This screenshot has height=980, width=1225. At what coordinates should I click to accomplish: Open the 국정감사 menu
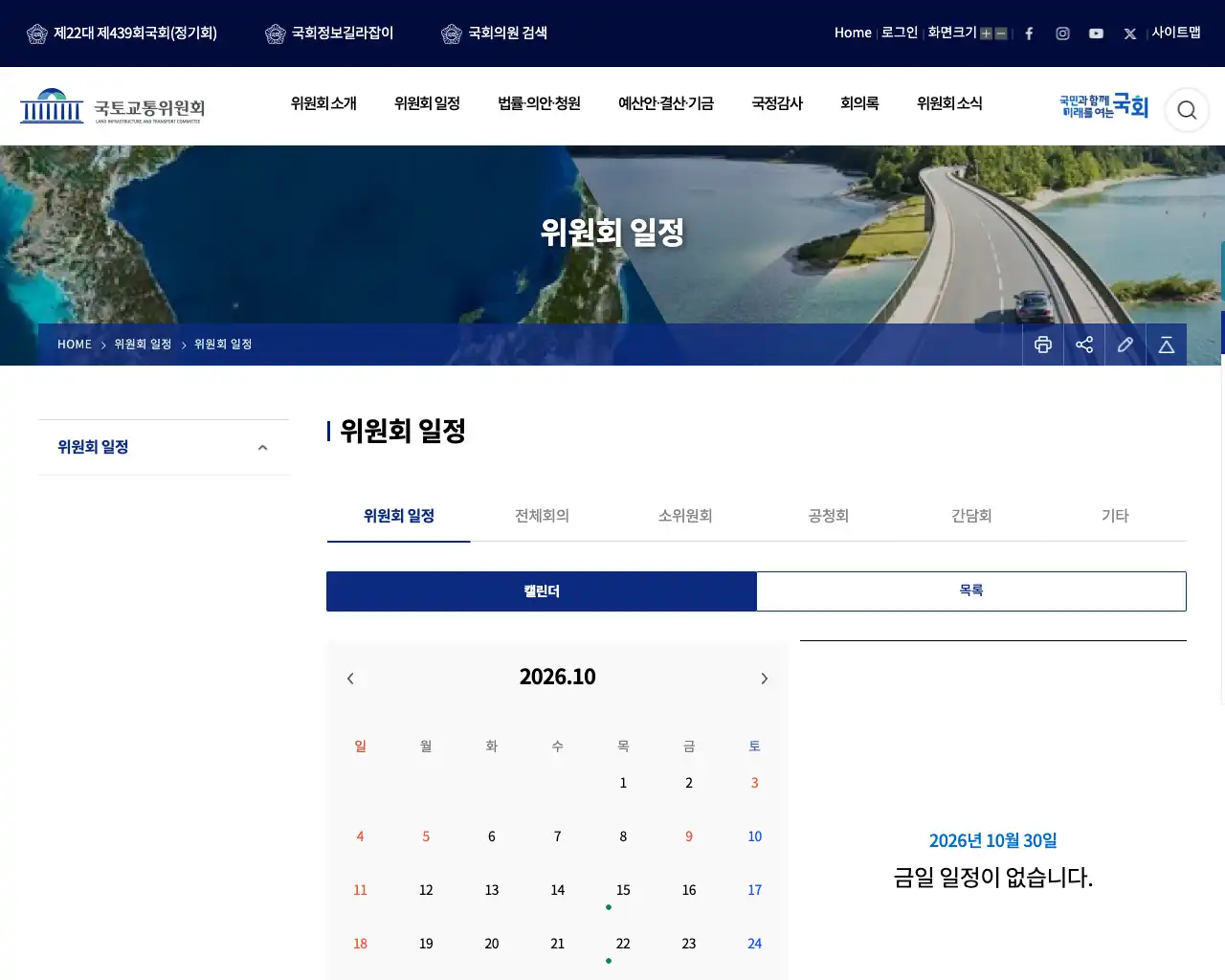pos(777,103)
